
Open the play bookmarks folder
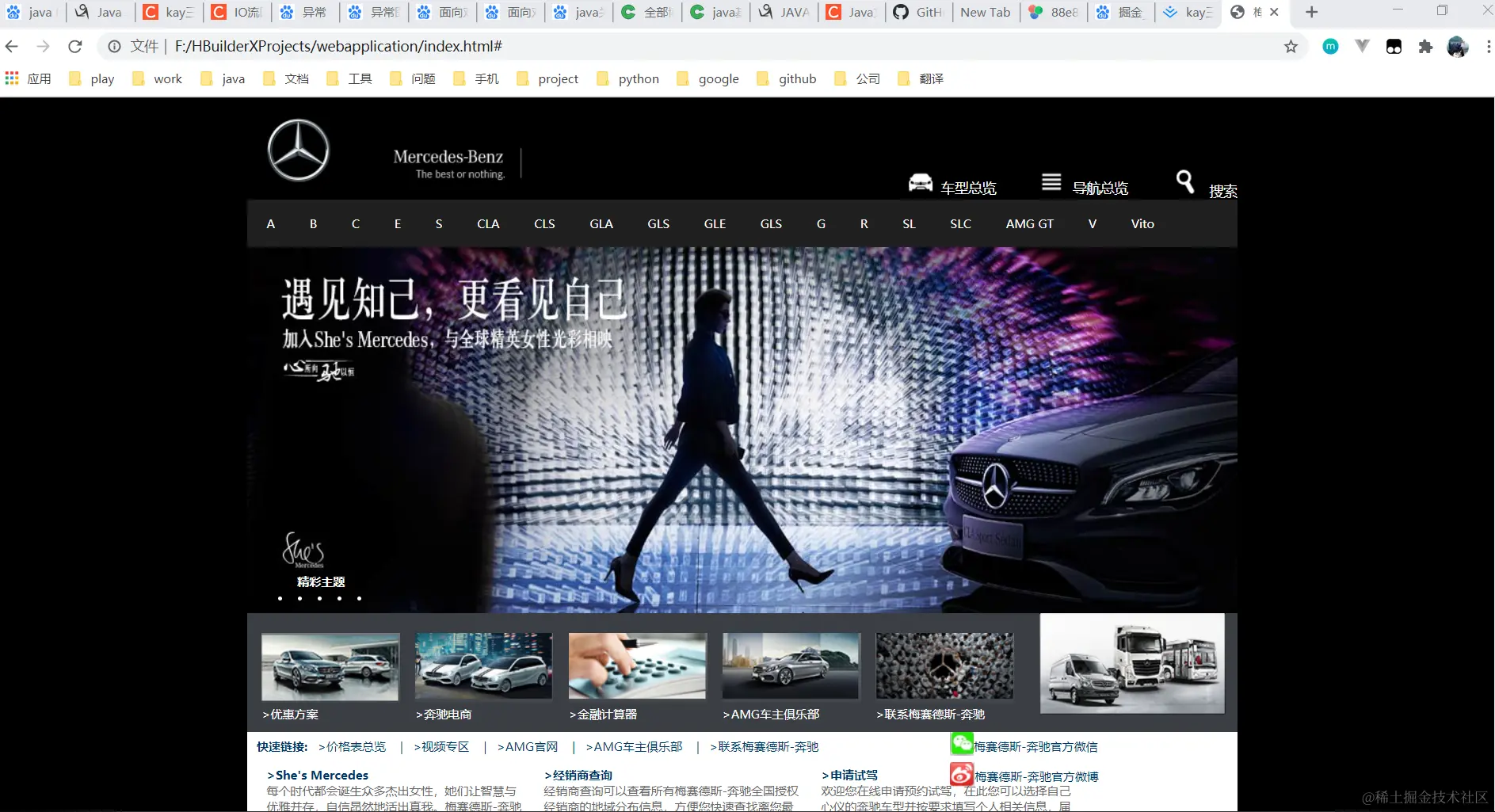click(93, 78)
